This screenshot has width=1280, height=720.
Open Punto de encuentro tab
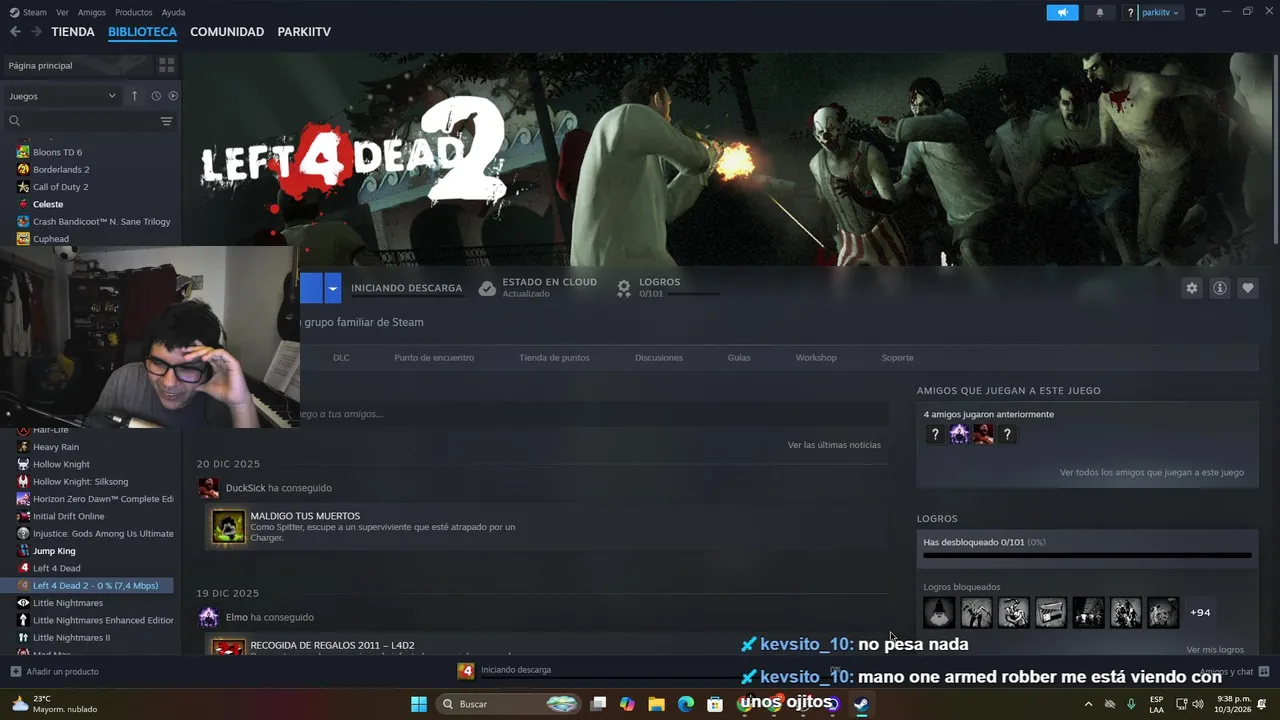[x=434, y=357]
